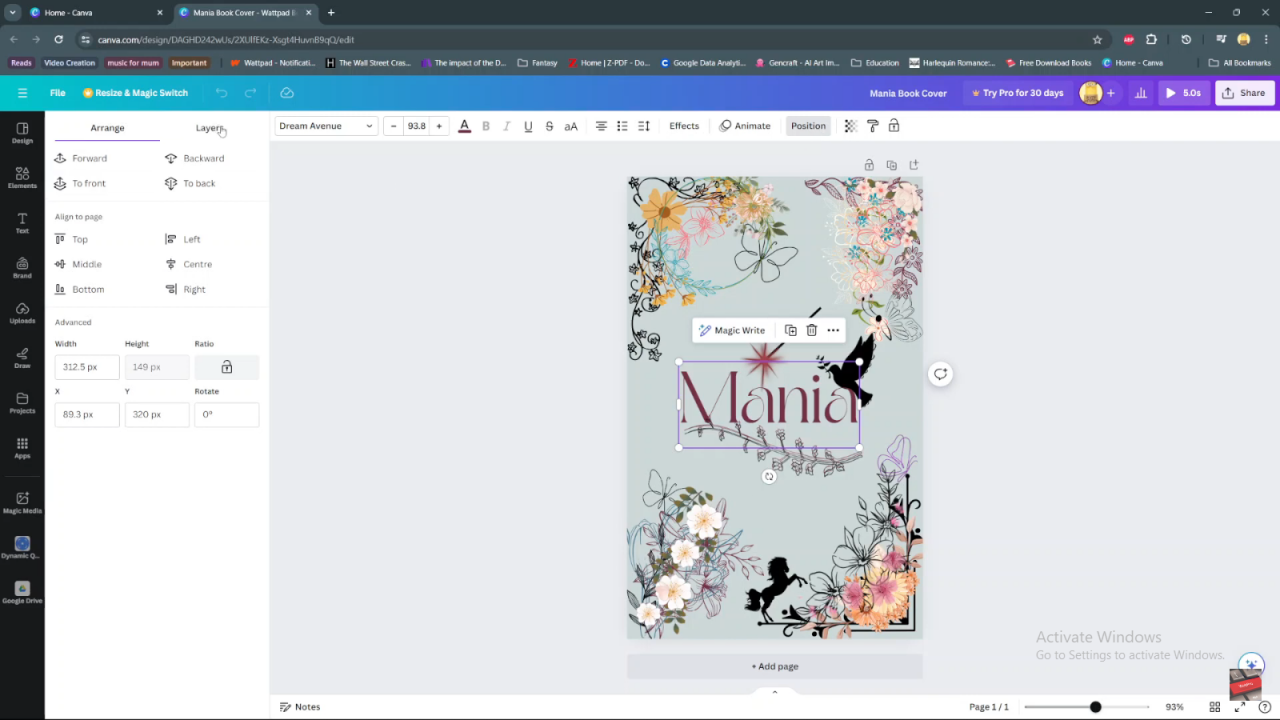Viewport: 1280px width, 720px height.
Task: Move element Forward one layer
Action: (81, 158)
